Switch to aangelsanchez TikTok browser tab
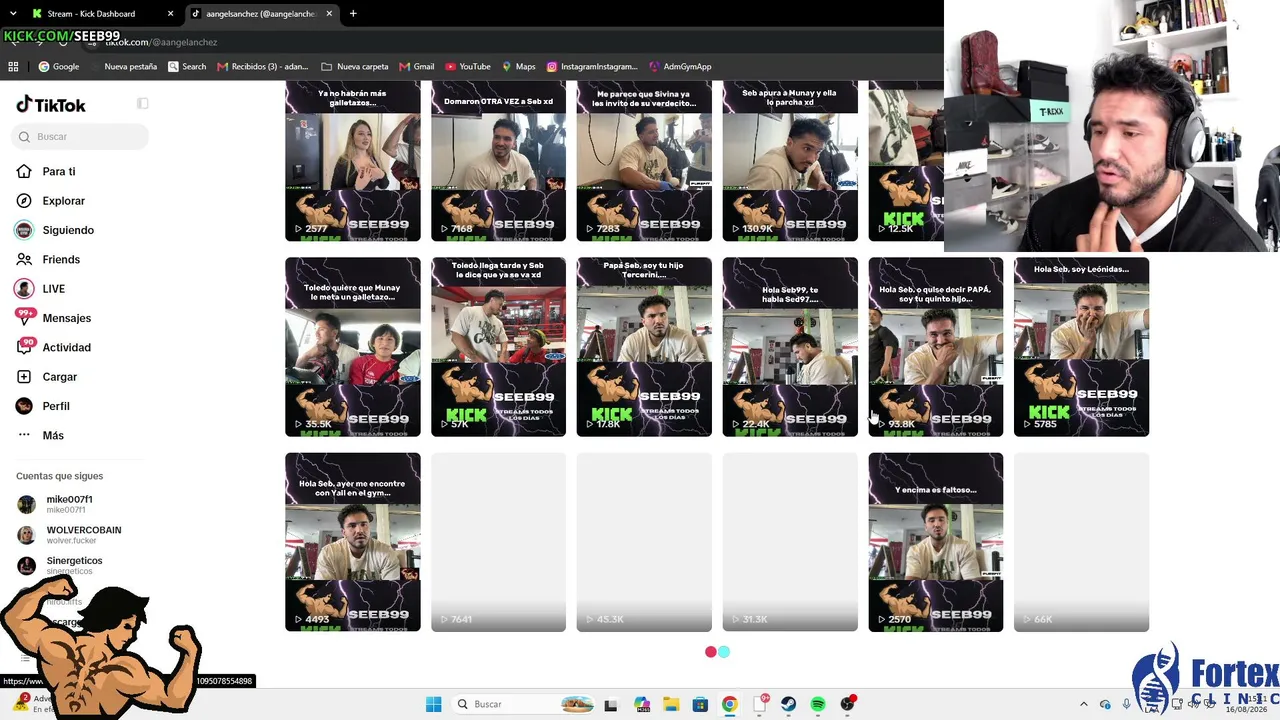The height and width of the screenshot is (720, 1280). [x=260, y=14]
